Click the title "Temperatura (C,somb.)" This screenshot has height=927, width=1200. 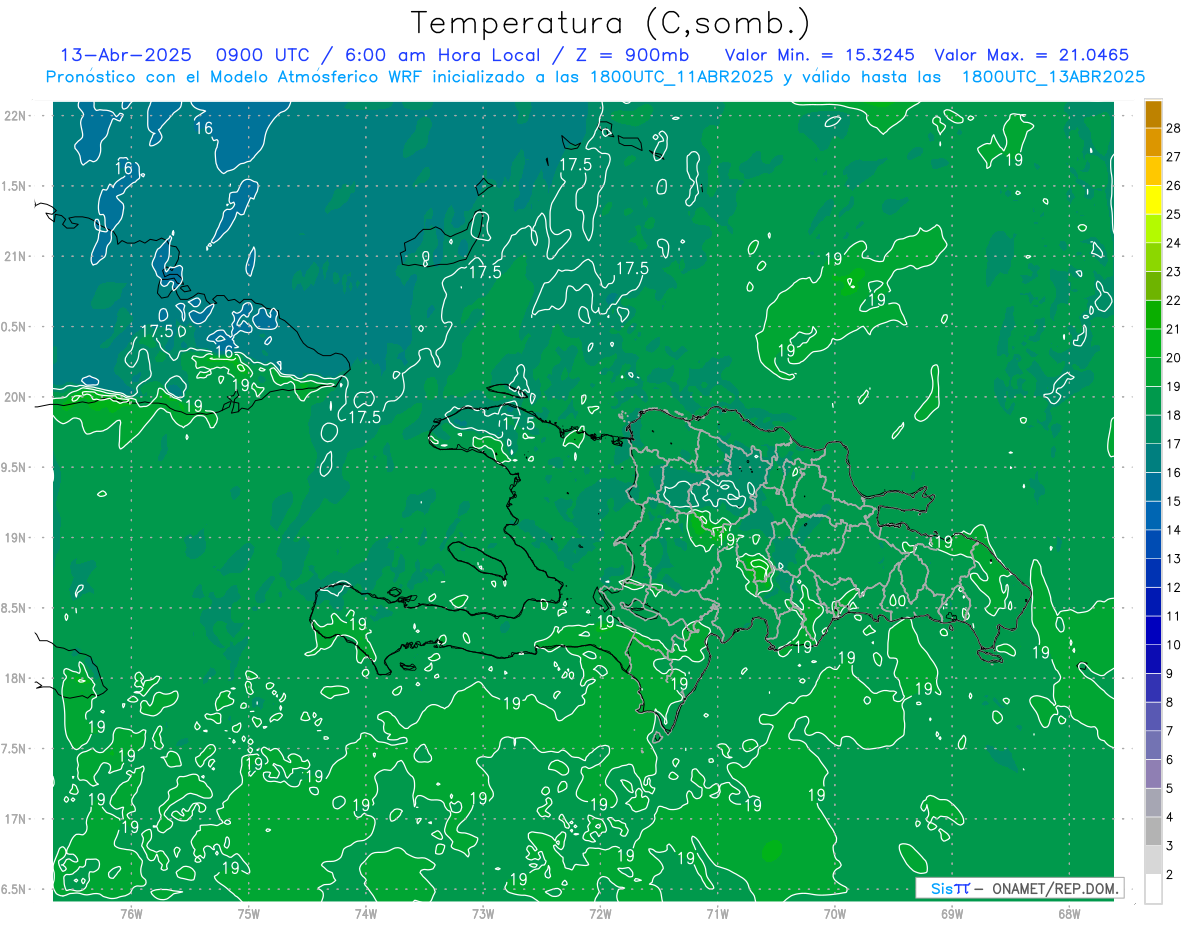[x=610, y=23]
